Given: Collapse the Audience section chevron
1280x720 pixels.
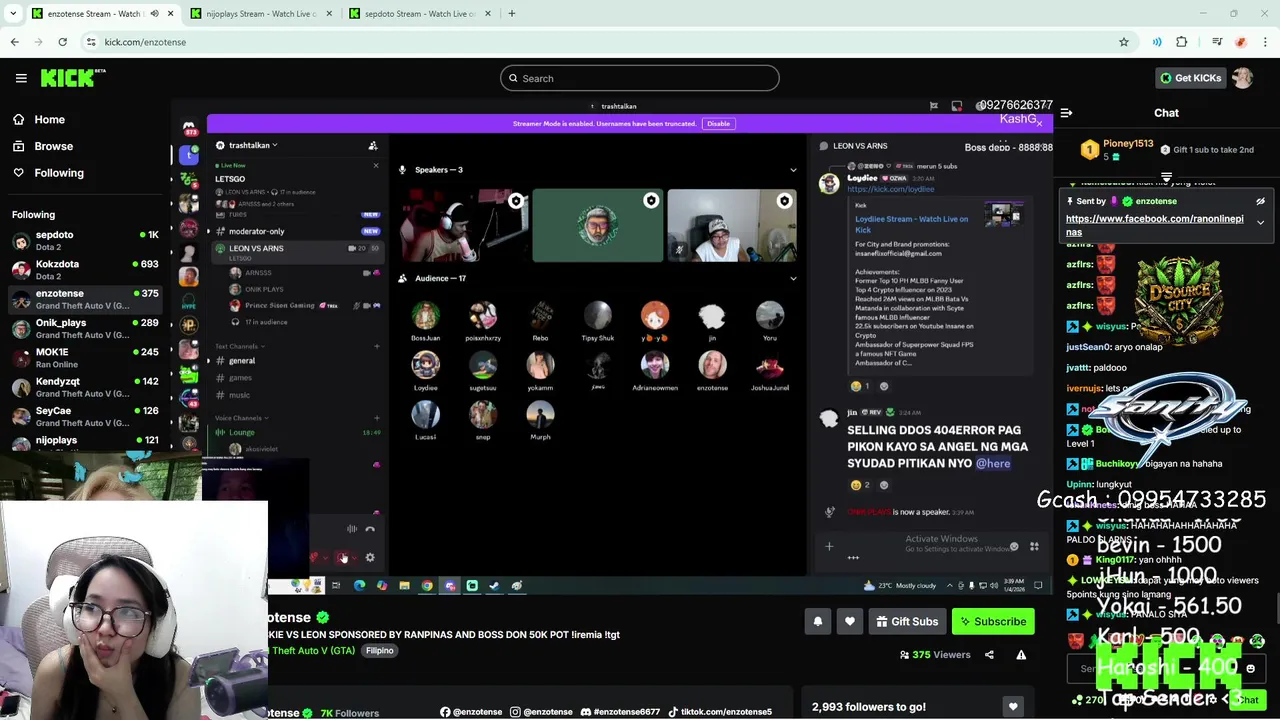Looking at the screenshot, I should point(793,279).
